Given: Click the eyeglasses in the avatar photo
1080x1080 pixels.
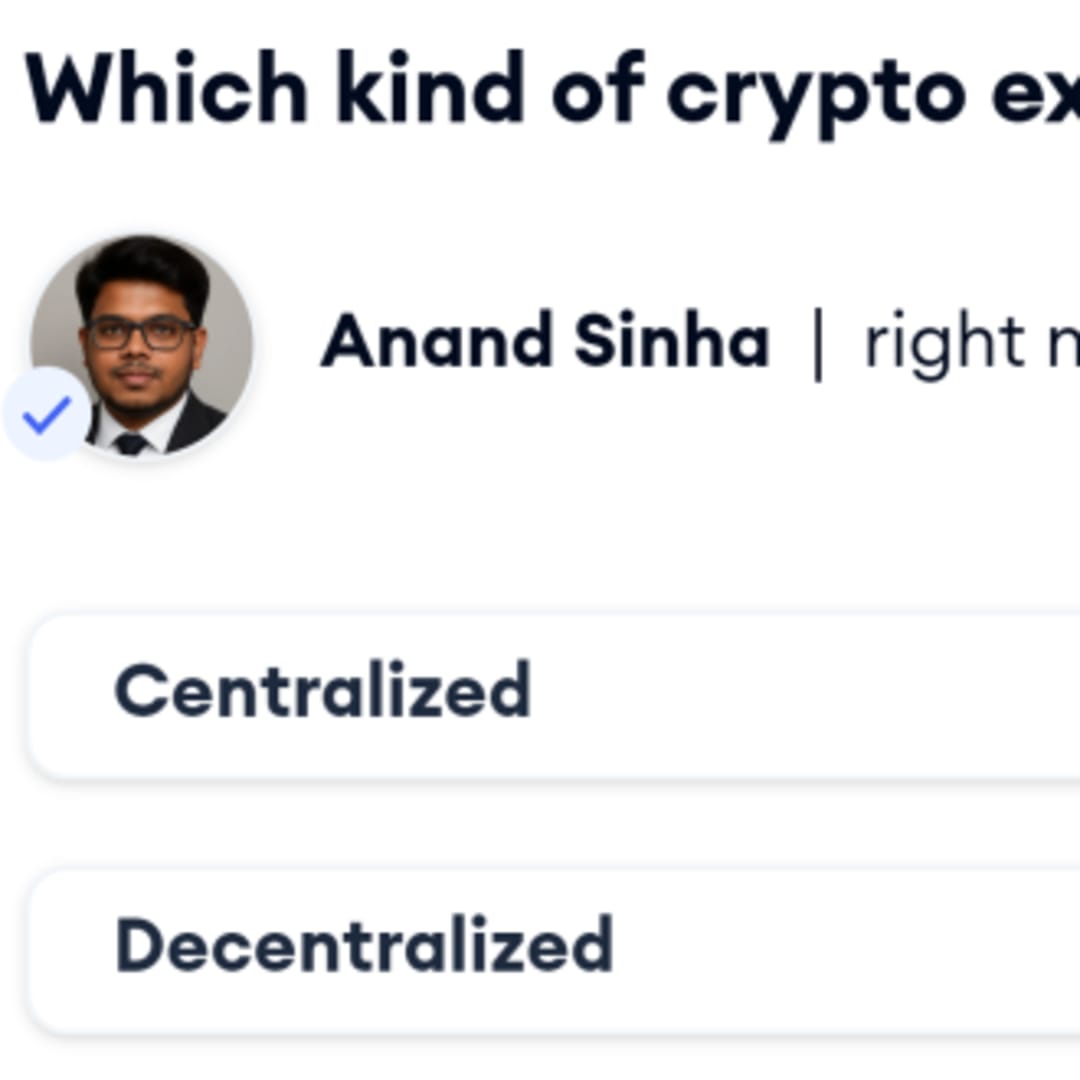Looking at the screenshot, I should (x=140, y=333).
